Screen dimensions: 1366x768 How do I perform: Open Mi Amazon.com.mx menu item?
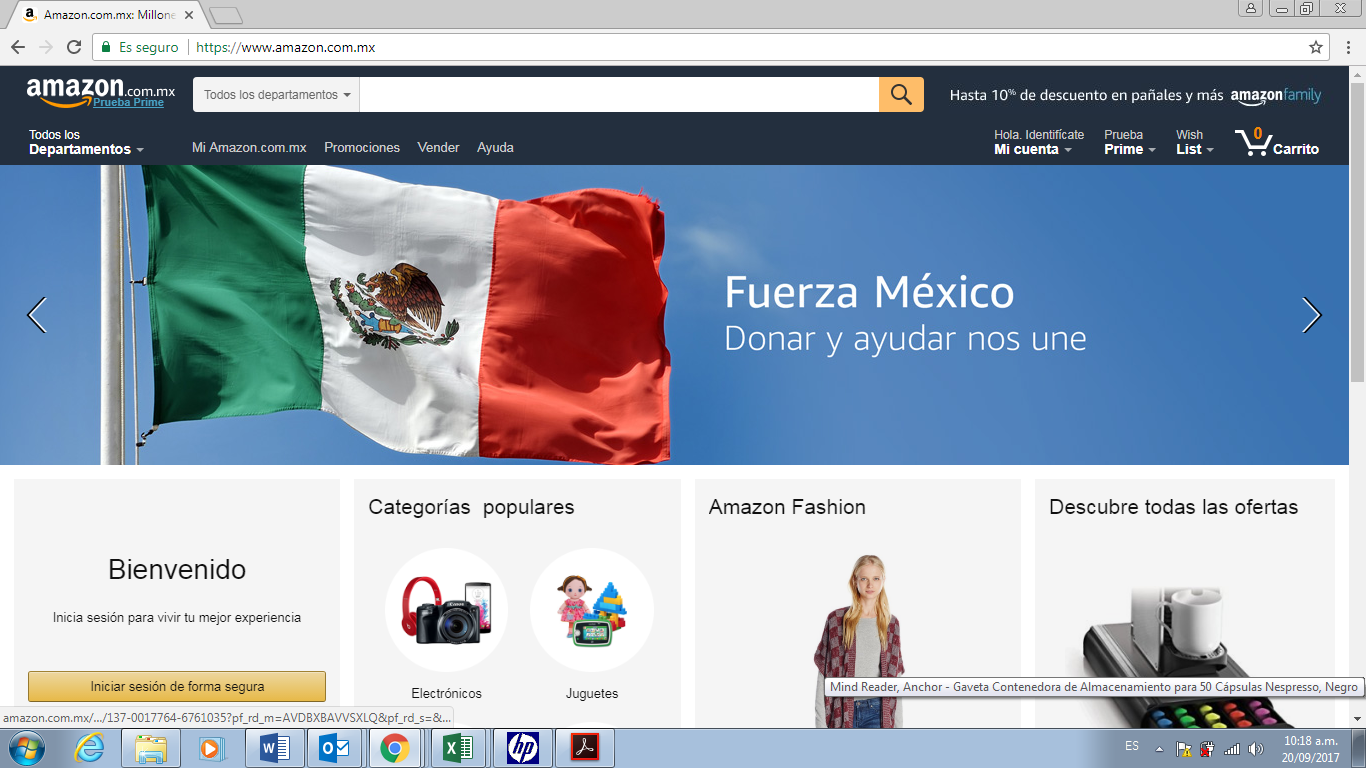pos(249,147)
